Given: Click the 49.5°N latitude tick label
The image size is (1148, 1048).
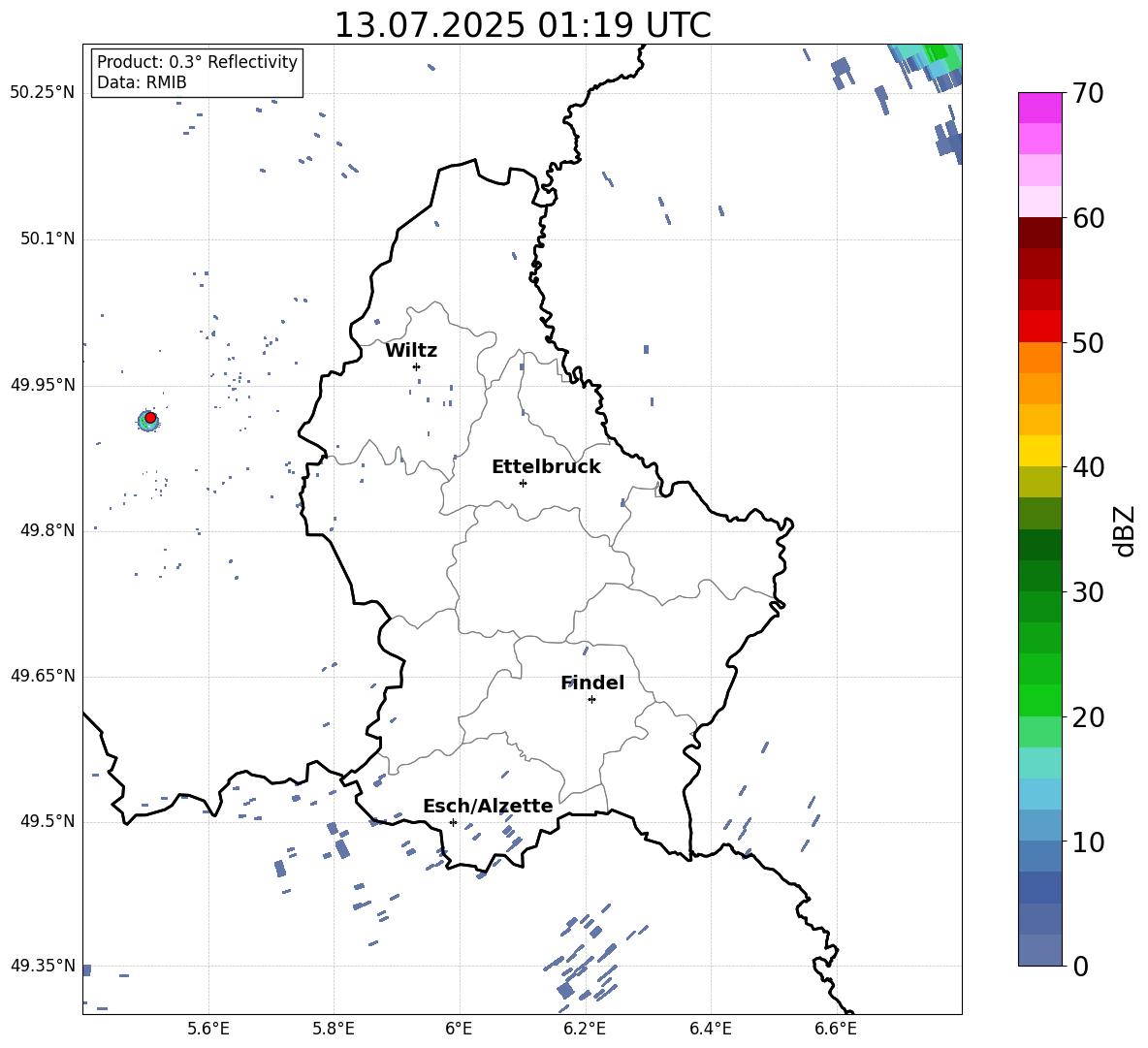Looking at the screenshot, I should pos(48,821).
